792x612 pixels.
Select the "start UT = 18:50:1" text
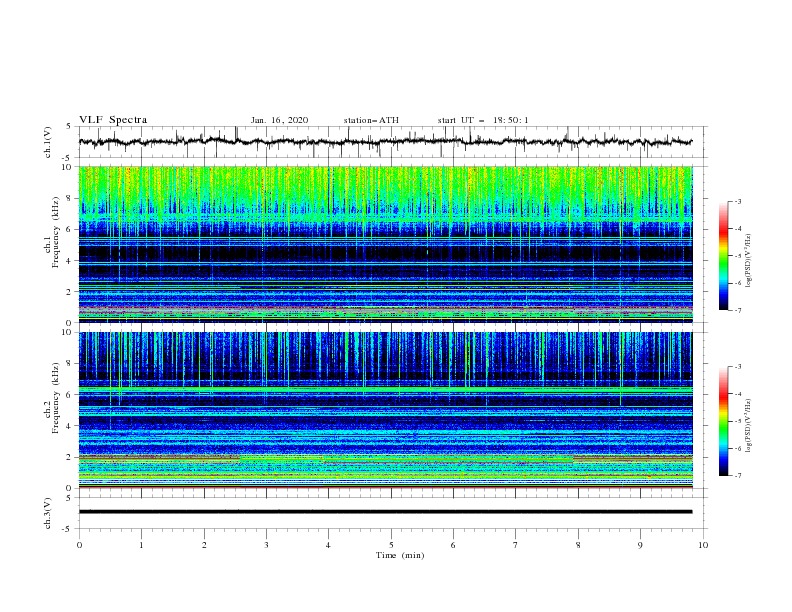[x=483, y=120]
